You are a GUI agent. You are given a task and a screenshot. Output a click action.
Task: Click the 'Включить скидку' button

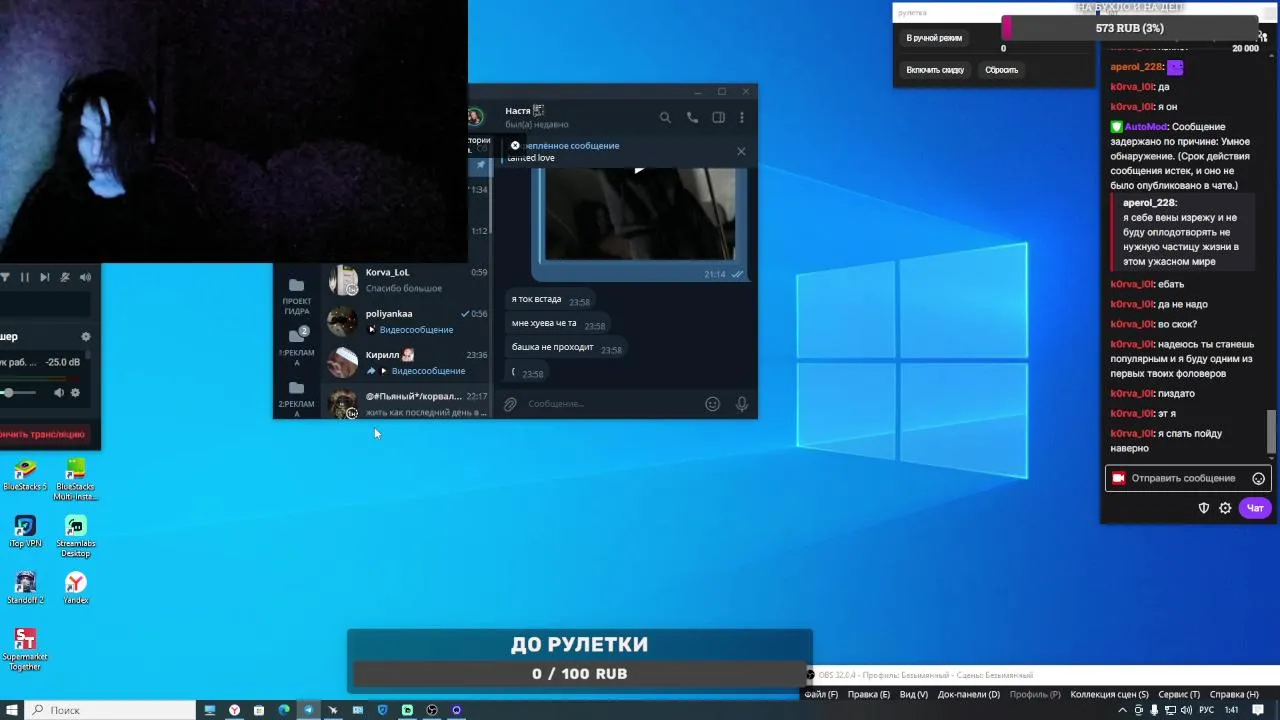pos(935,70)
